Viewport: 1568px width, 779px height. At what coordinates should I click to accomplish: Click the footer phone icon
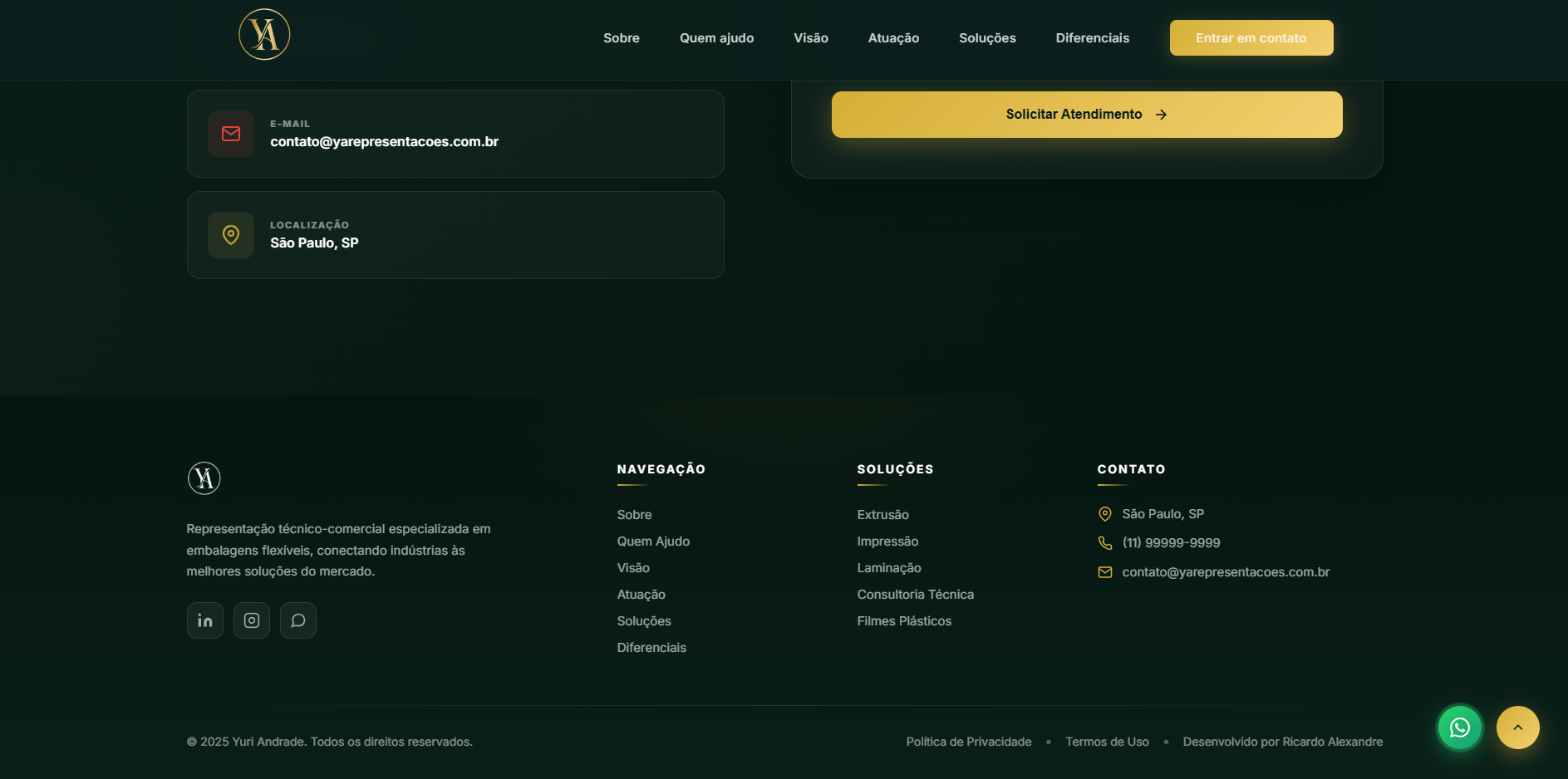[x=1105, y=543]
